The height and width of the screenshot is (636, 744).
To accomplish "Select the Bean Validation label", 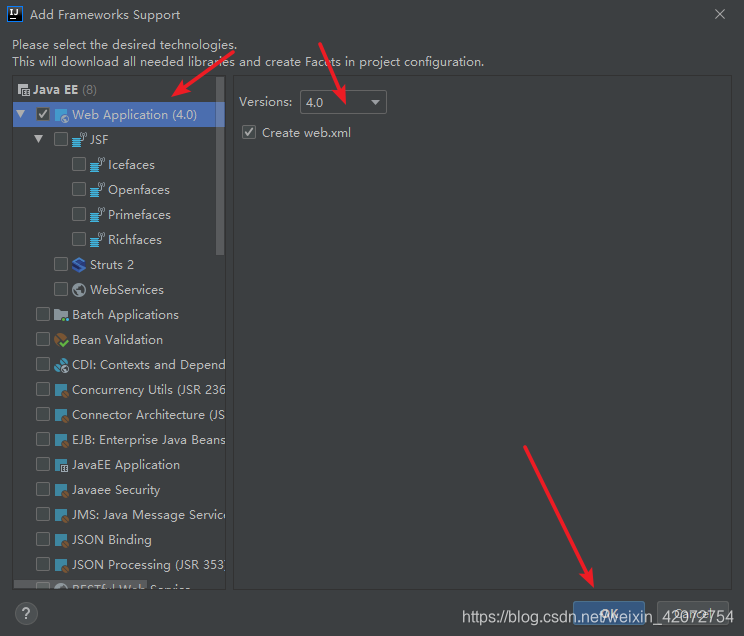I will (x=118, y=340).
